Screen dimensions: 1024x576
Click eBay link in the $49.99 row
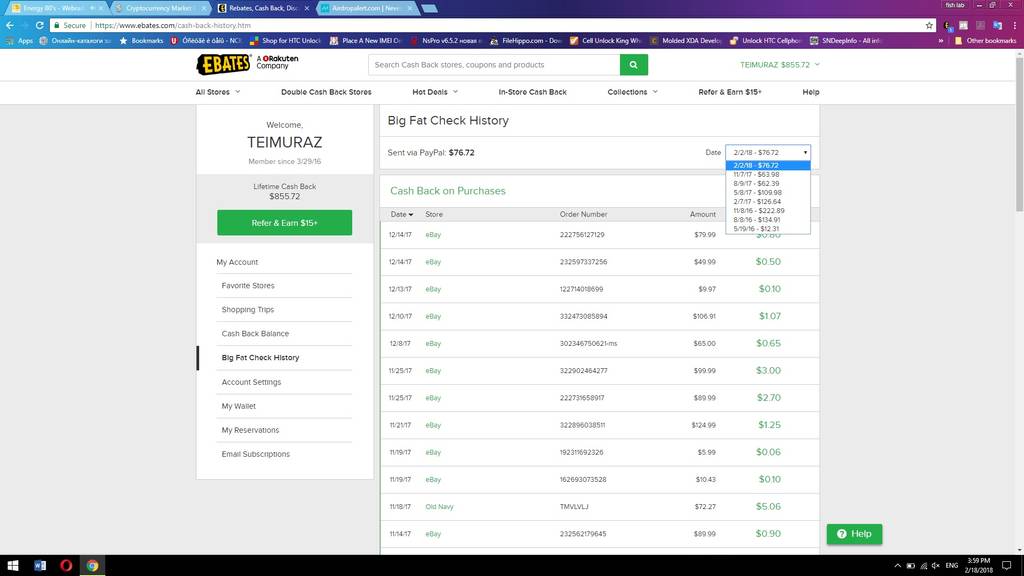(x=433, y=262)
